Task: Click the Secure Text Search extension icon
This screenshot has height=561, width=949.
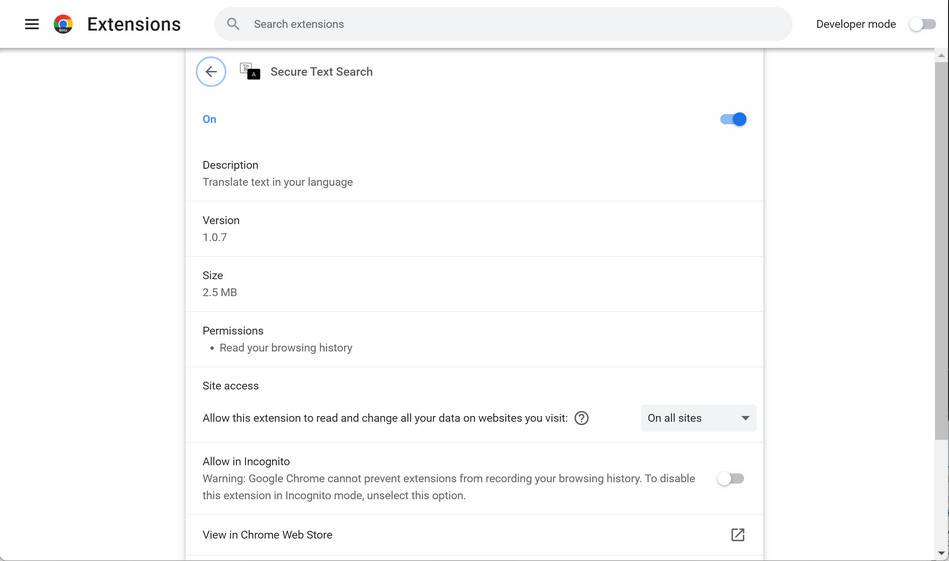Action: [x=250, y=71]
